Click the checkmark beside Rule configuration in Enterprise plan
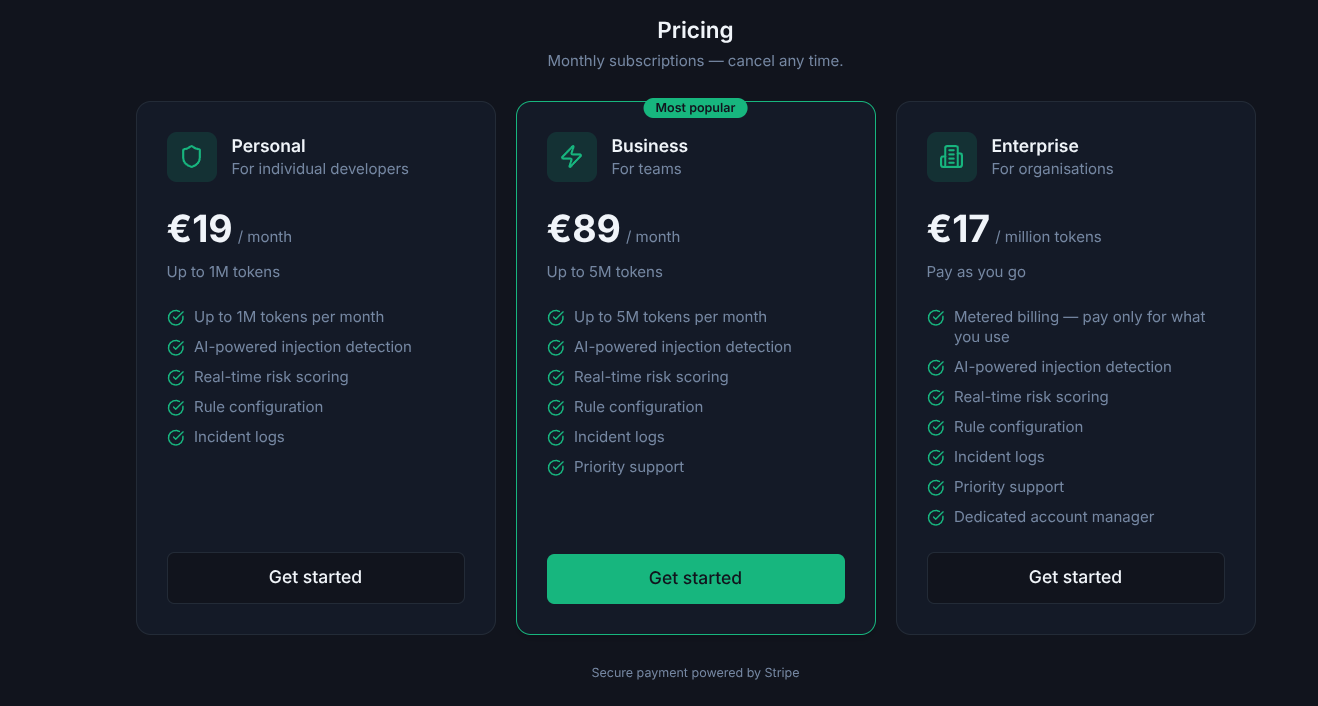This screenshot has height=706, width=1318. pyautogui.click(x=936, y=427)
